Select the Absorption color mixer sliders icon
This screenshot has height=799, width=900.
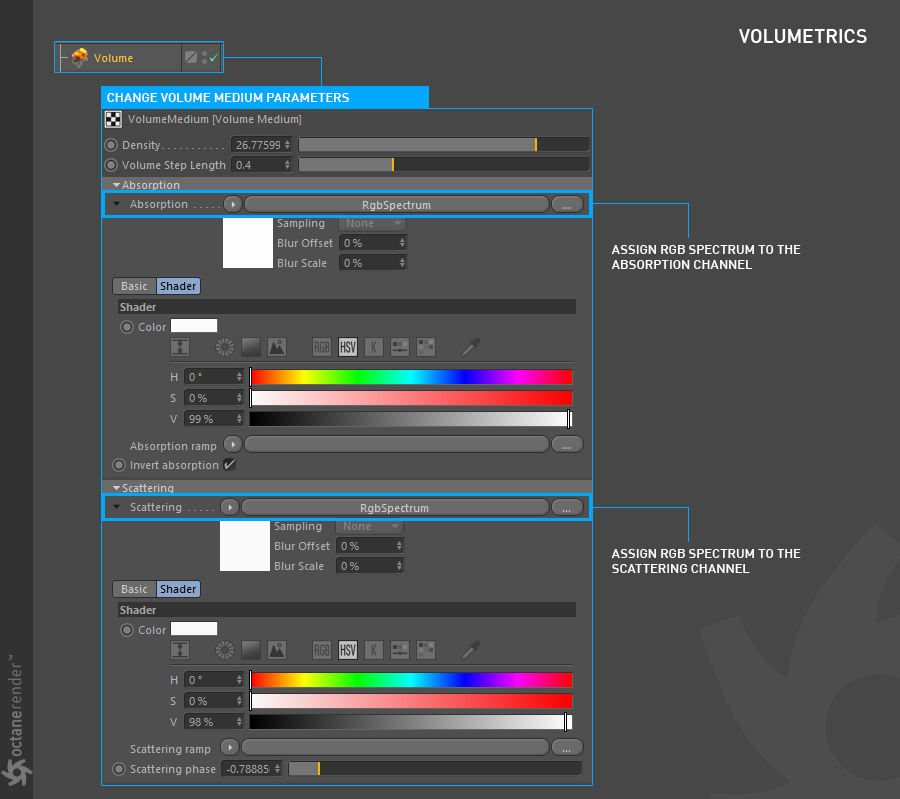[x=399, y=347]
